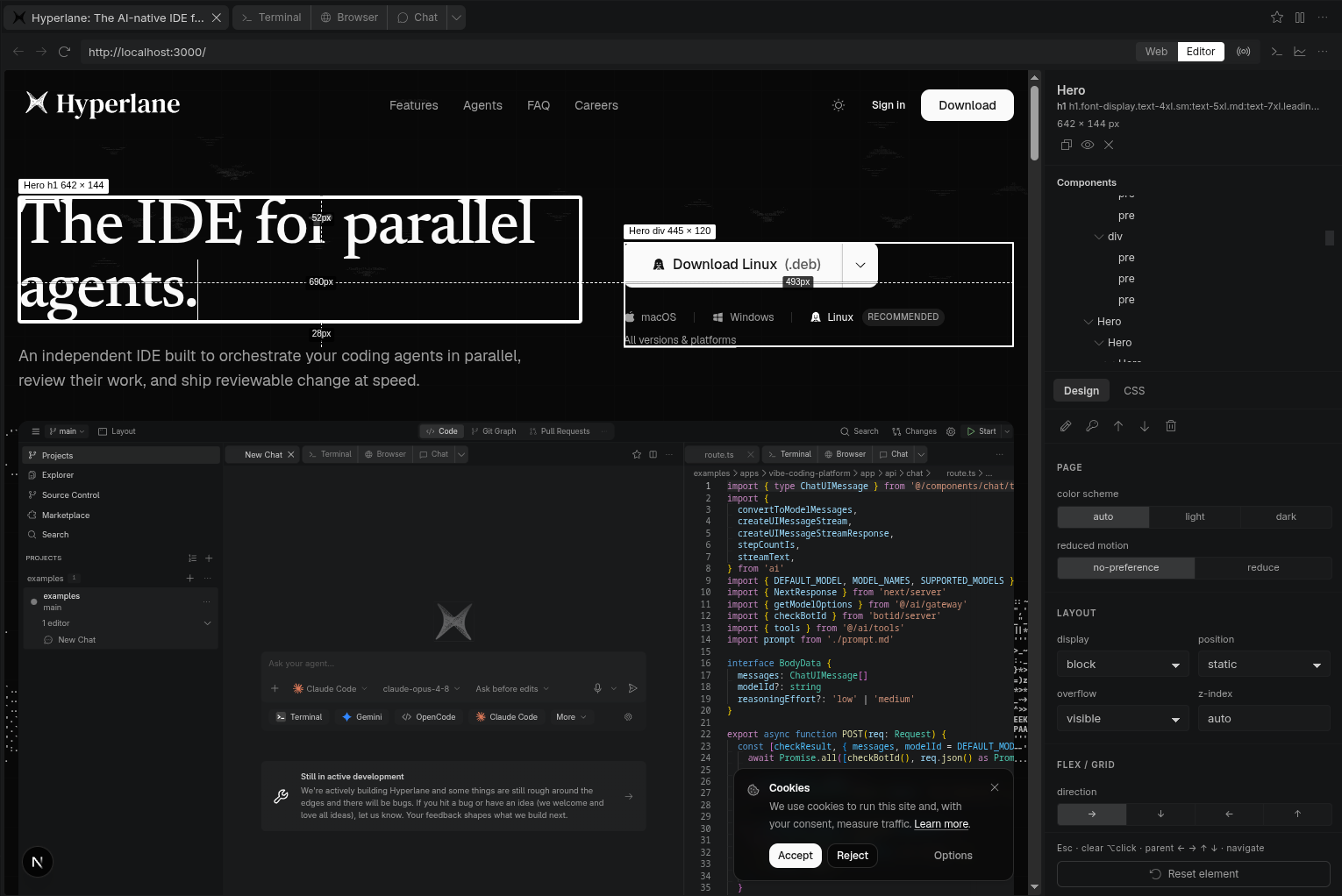
Task: Open the CSS tab in inspector
Action: [1134, 391]
